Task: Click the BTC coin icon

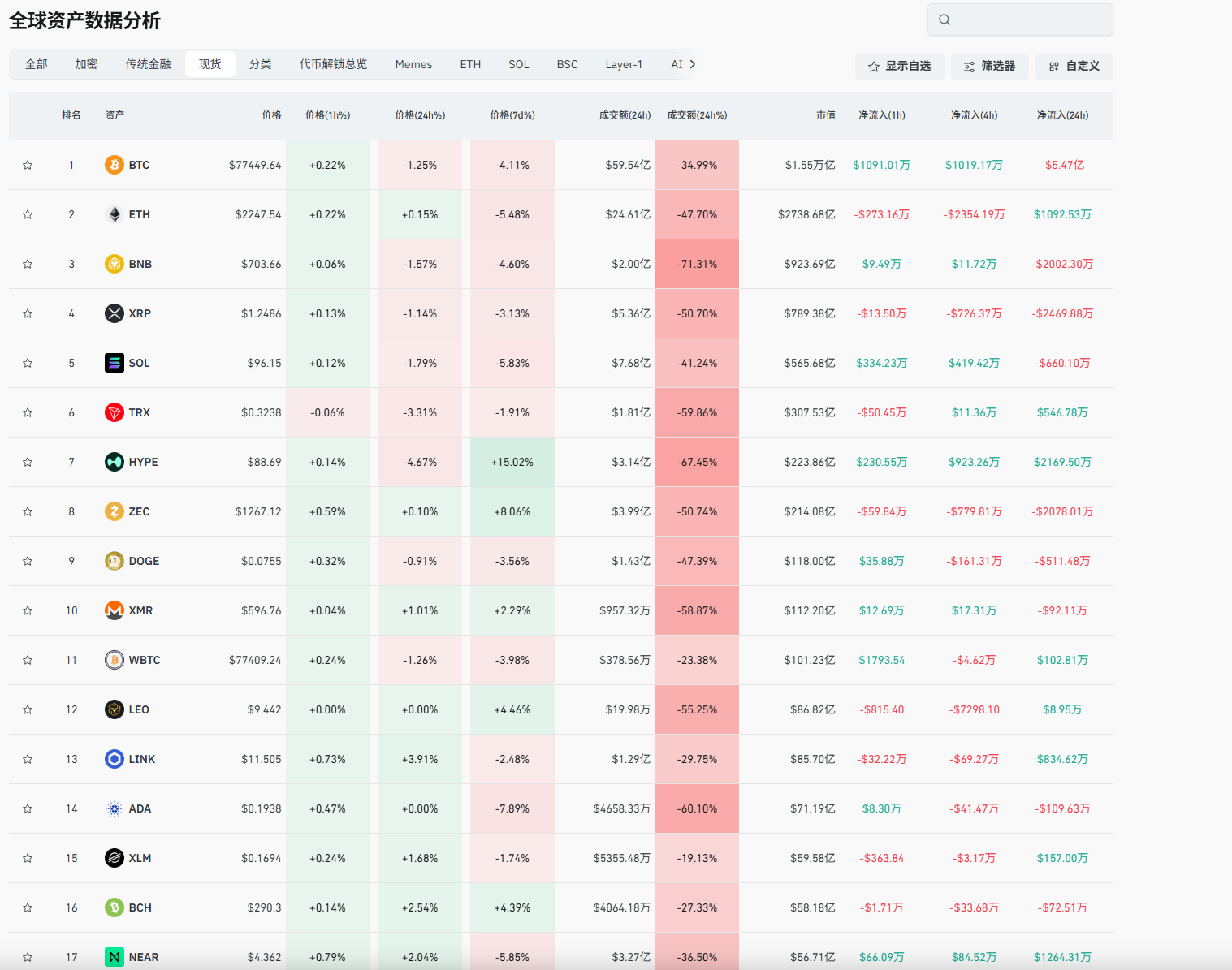Action: [115, 165]
